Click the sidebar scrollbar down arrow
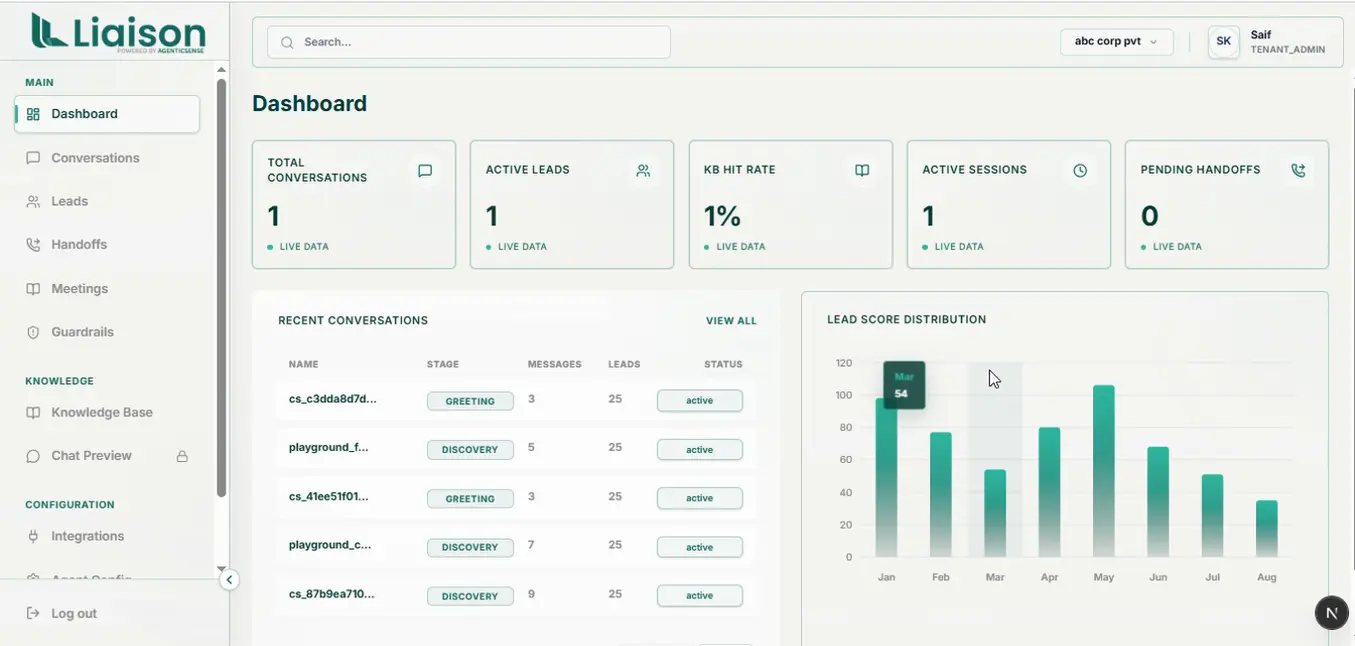This screenshot has height=646, width=1355. 221,569
